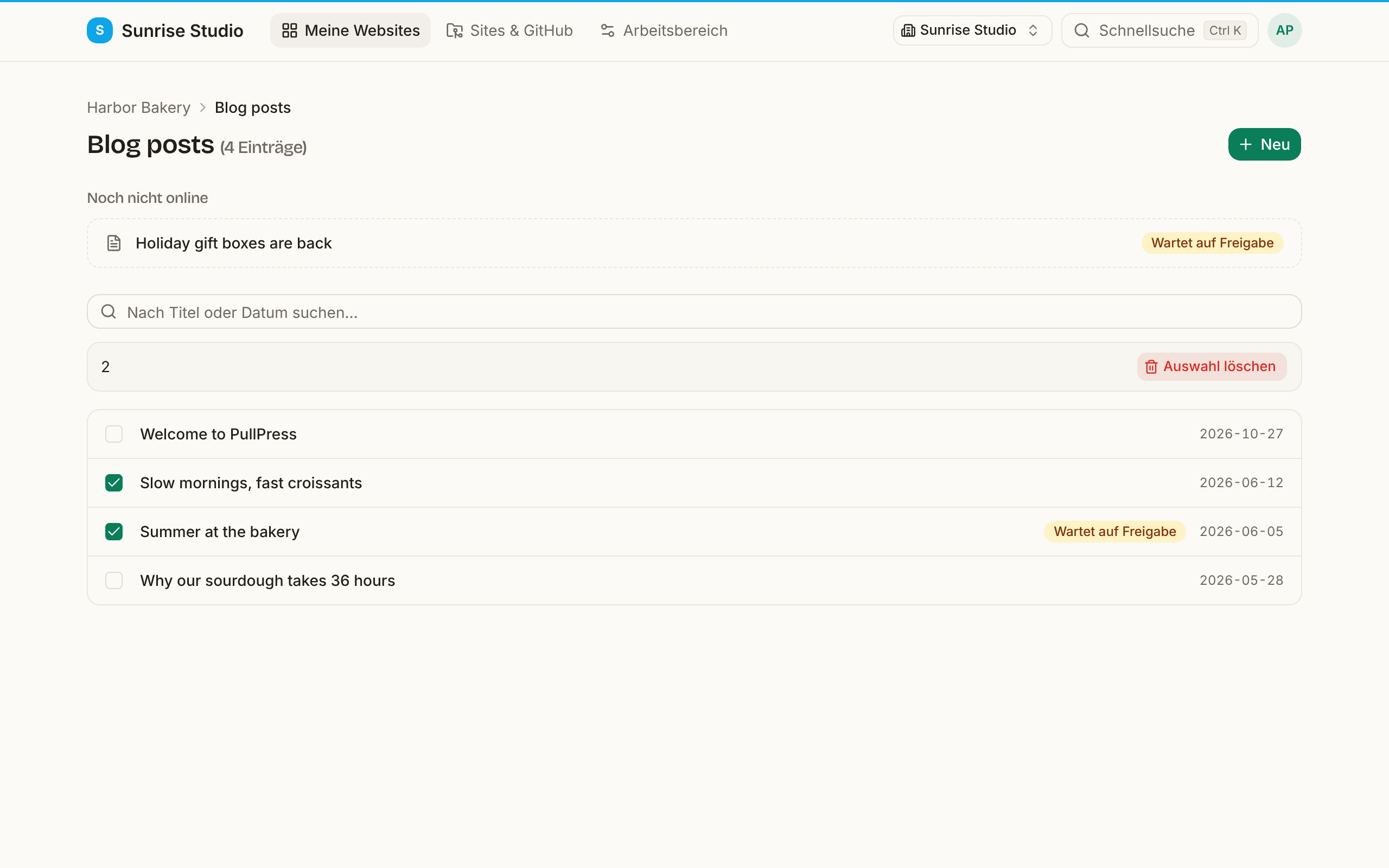Click the Wartet auf Freigabe badge on Summer at the bakery

1114,532
